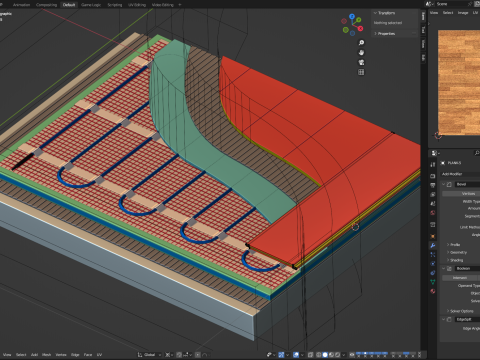Open the Tool tab of the viewport sidebar

coord(423,30)
